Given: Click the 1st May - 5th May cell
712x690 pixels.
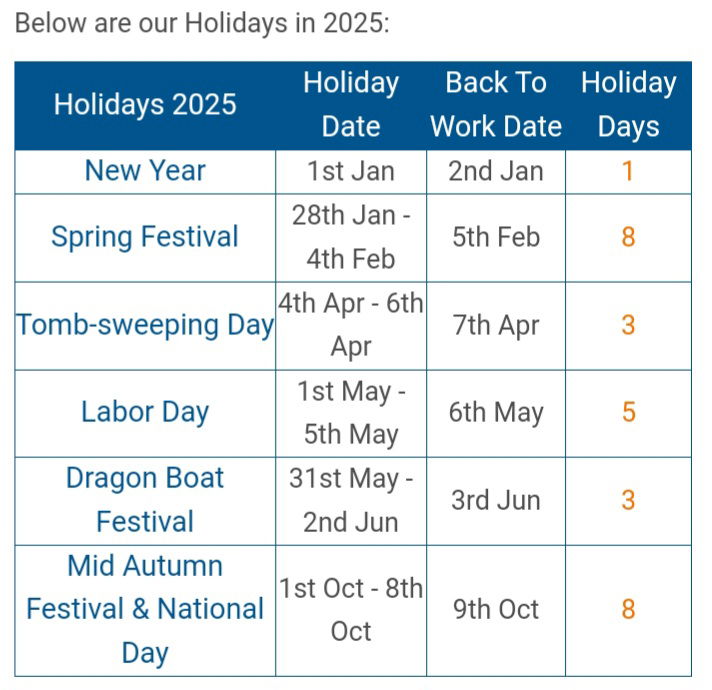Looking at the screenshot, I should pyautogui.click(x=351, y=412).
